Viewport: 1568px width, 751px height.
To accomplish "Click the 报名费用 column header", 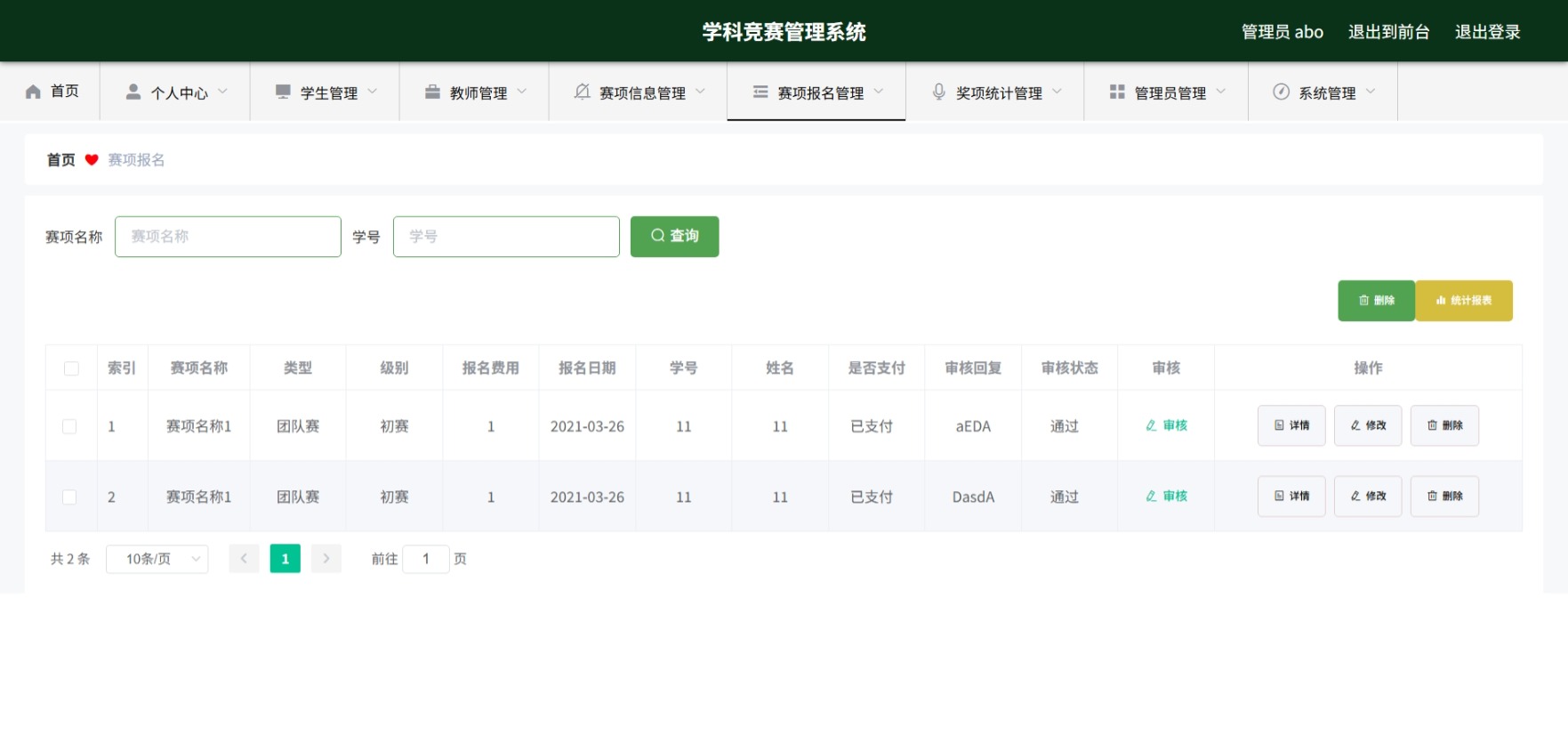I will point(491,368).
